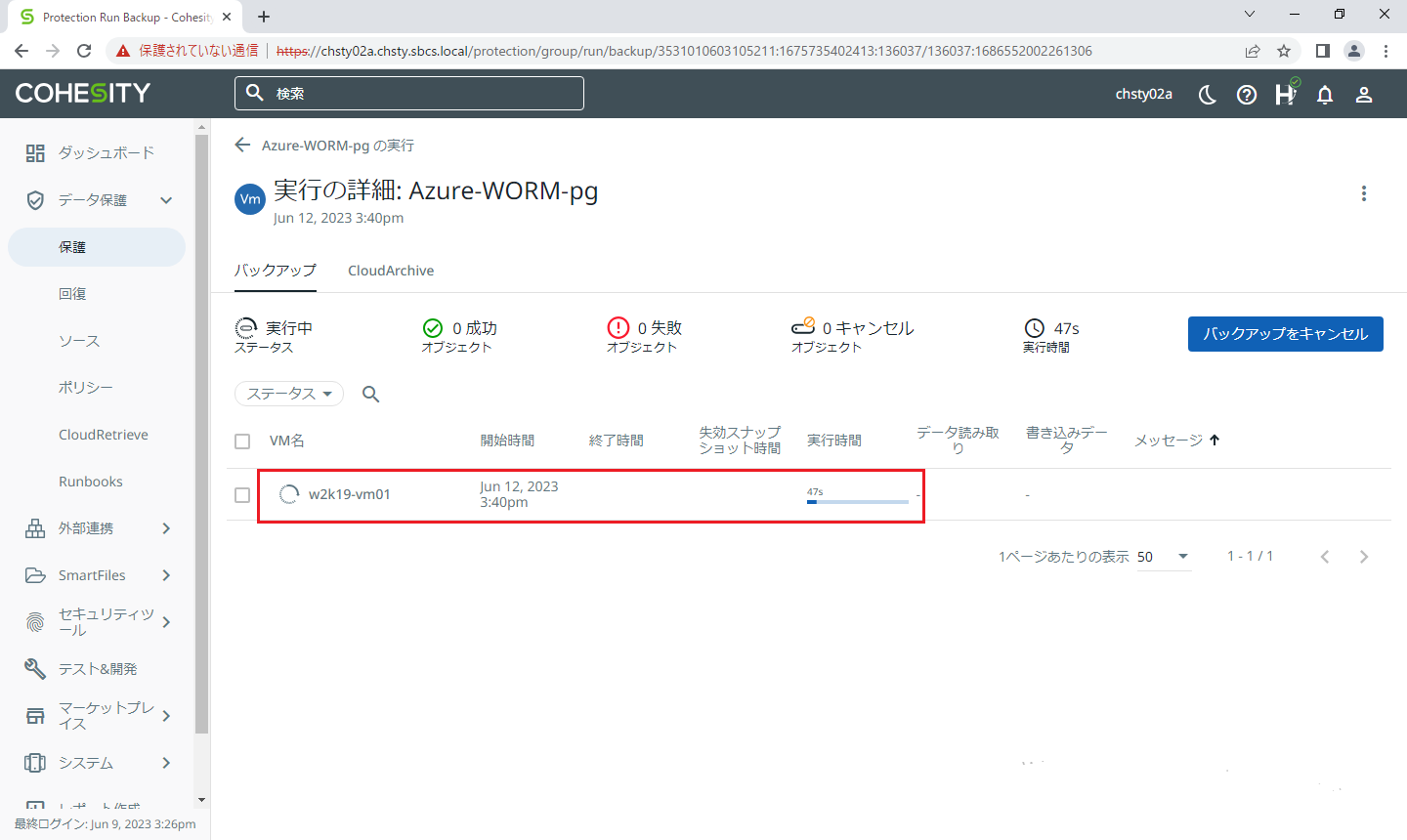The image size is (1407, 840).
Task: Click the w2k19-vm01 running spinner icon
Action: 288,494
